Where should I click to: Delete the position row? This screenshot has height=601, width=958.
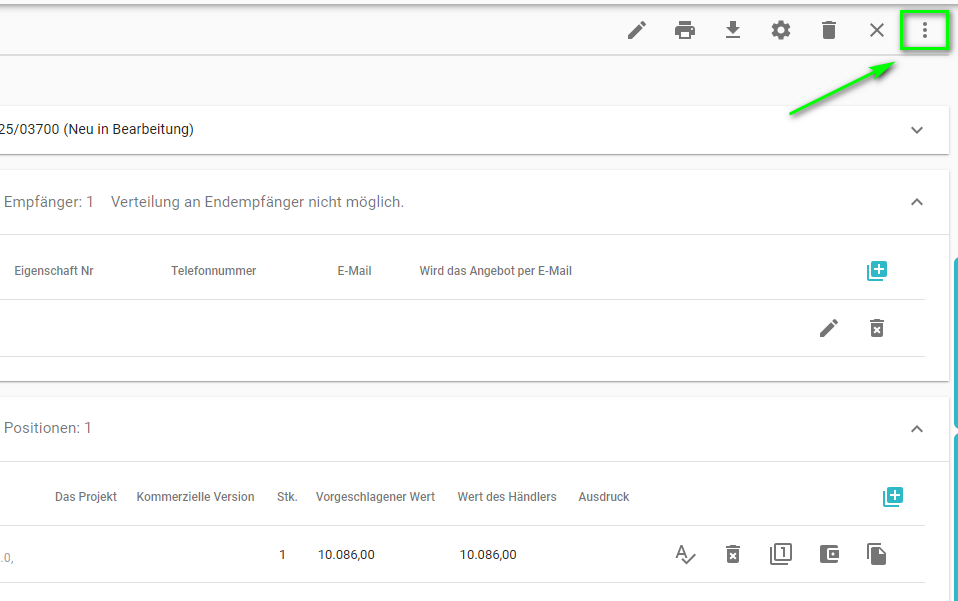pos(733,554)
